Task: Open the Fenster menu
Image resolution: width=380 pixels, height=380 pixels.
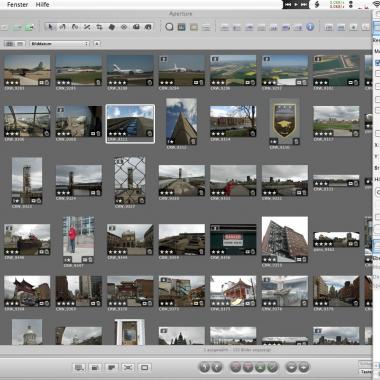Action: pyautogui.click(x=17, y=4)
